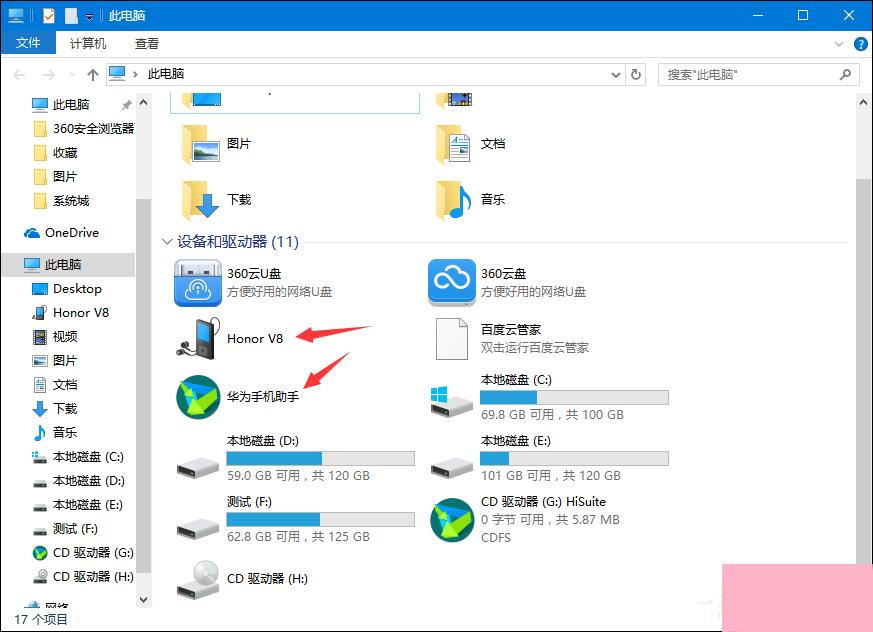
Task: Open 本地磁盘 (D:) drive icon
Action: (198, 467)
